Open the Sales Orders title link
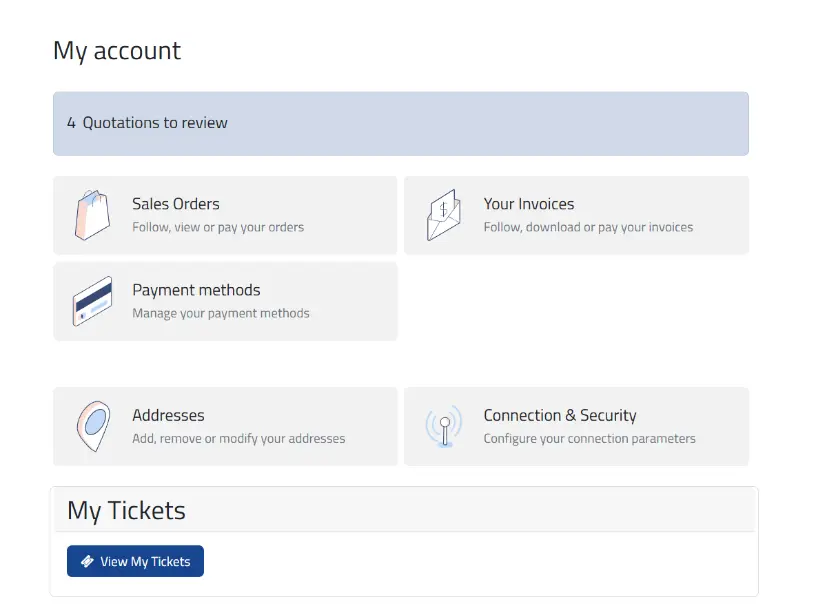The width and height of the screenshot is (827, 608). 176,204
